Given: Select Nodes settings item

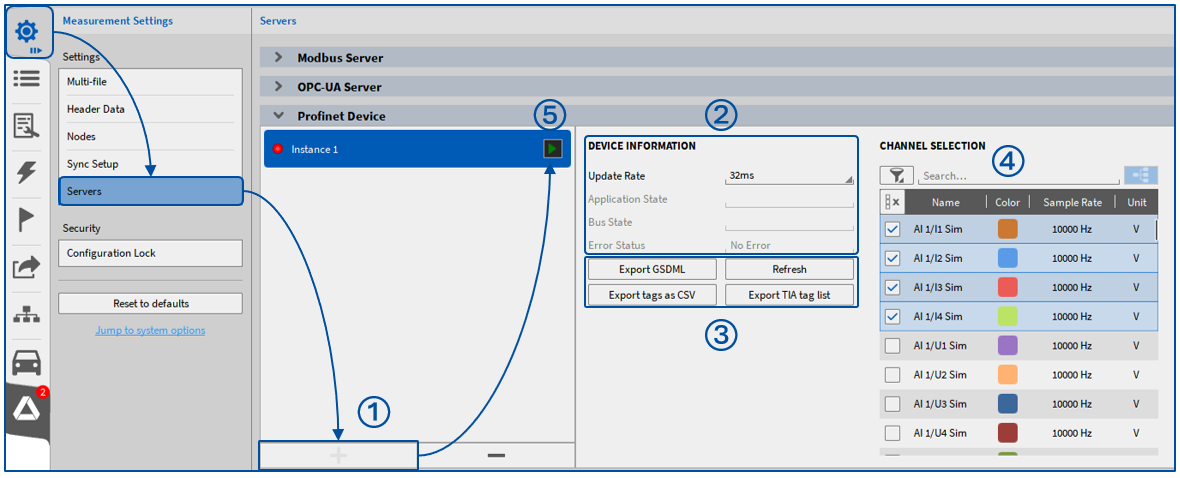Looking at the screenshot, I should click(x=151, y=136).
